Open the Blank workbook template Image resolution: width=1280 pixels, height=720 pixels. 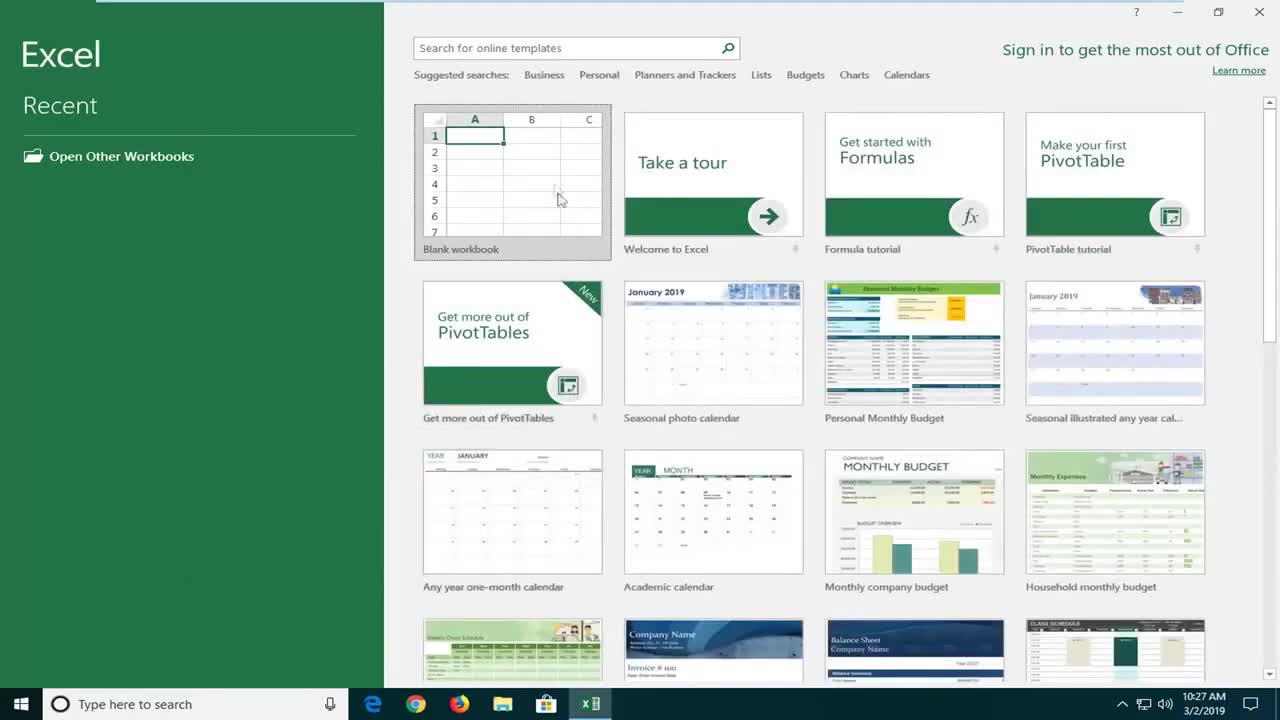pyautogui.click(x=512, y=182)
